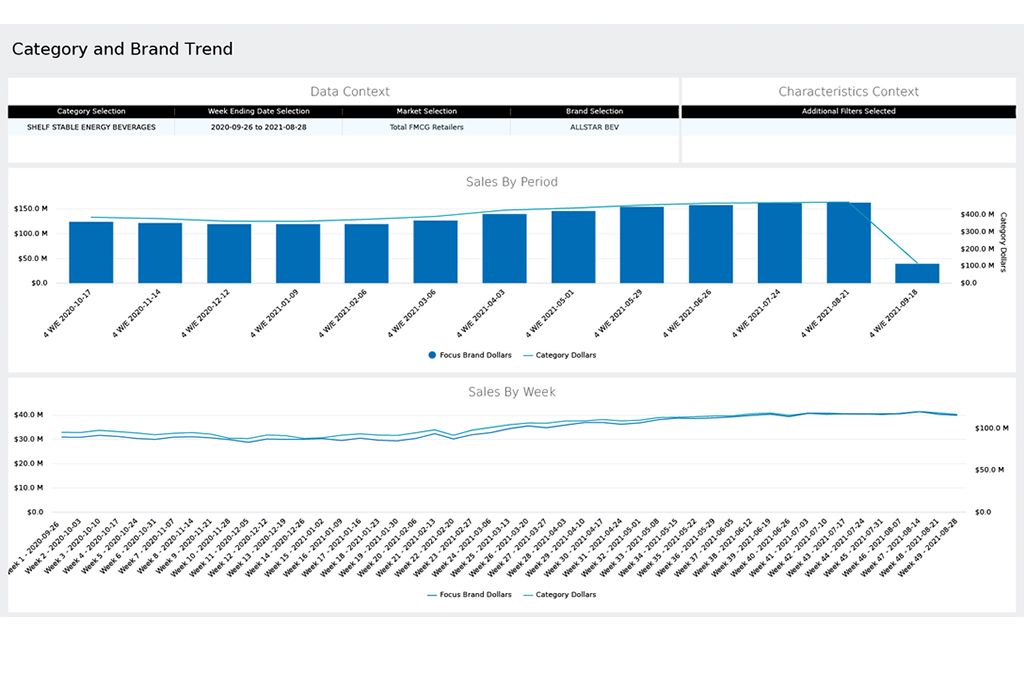Click the Category Selection column header
The width and height of the screenshot is (1024, 682).
(91, 111)
